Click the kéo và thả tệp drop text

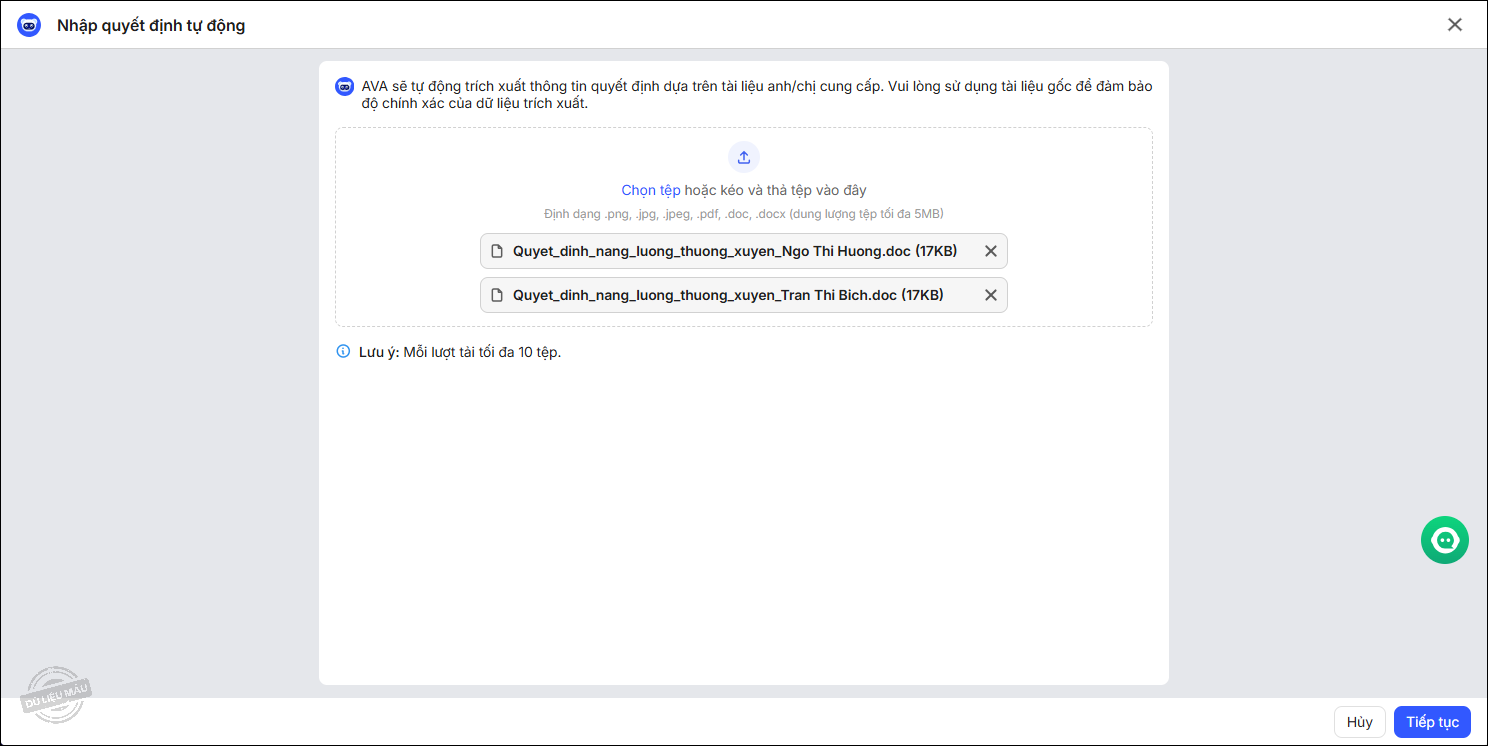tap(775, 190)
